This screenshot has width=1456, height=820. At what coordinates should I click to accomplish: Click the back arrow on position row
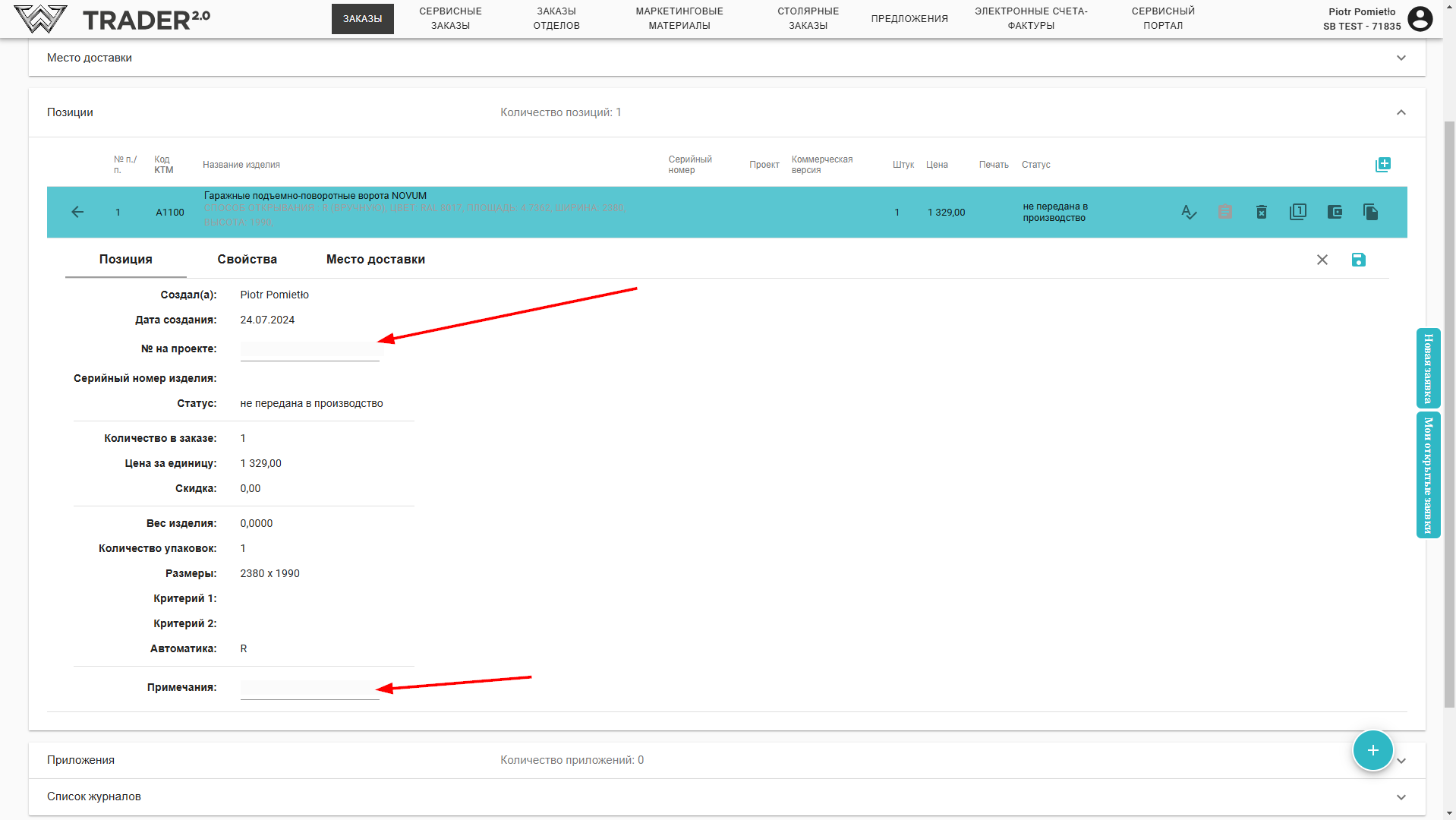(77, 213)
